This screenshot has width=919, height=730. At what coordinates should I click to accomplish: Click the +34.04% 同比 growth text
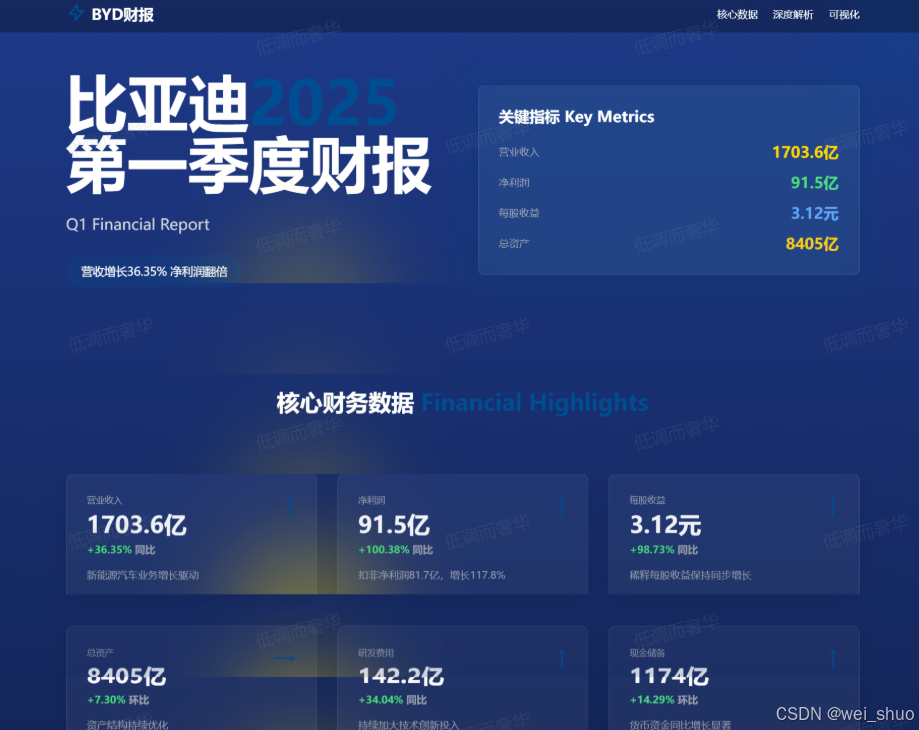click(x=393, y=700)
